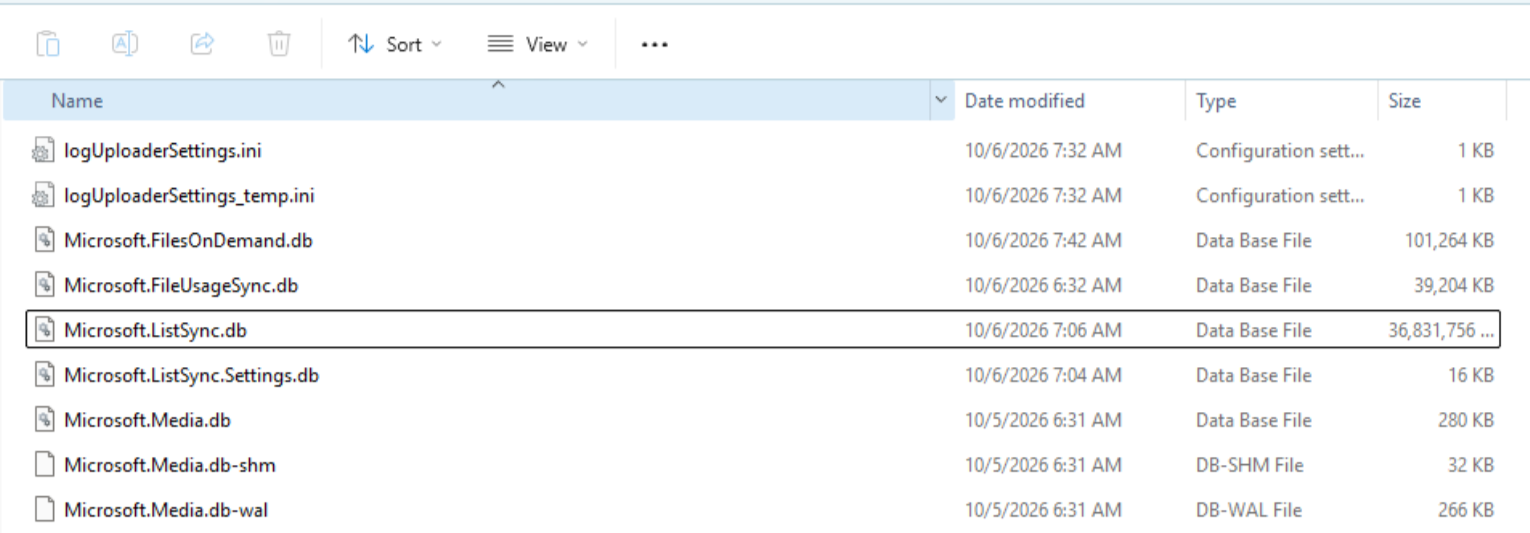The image size is (1530, 533).
Task: Click the 266 KB size value
Action: point(1467,510)
